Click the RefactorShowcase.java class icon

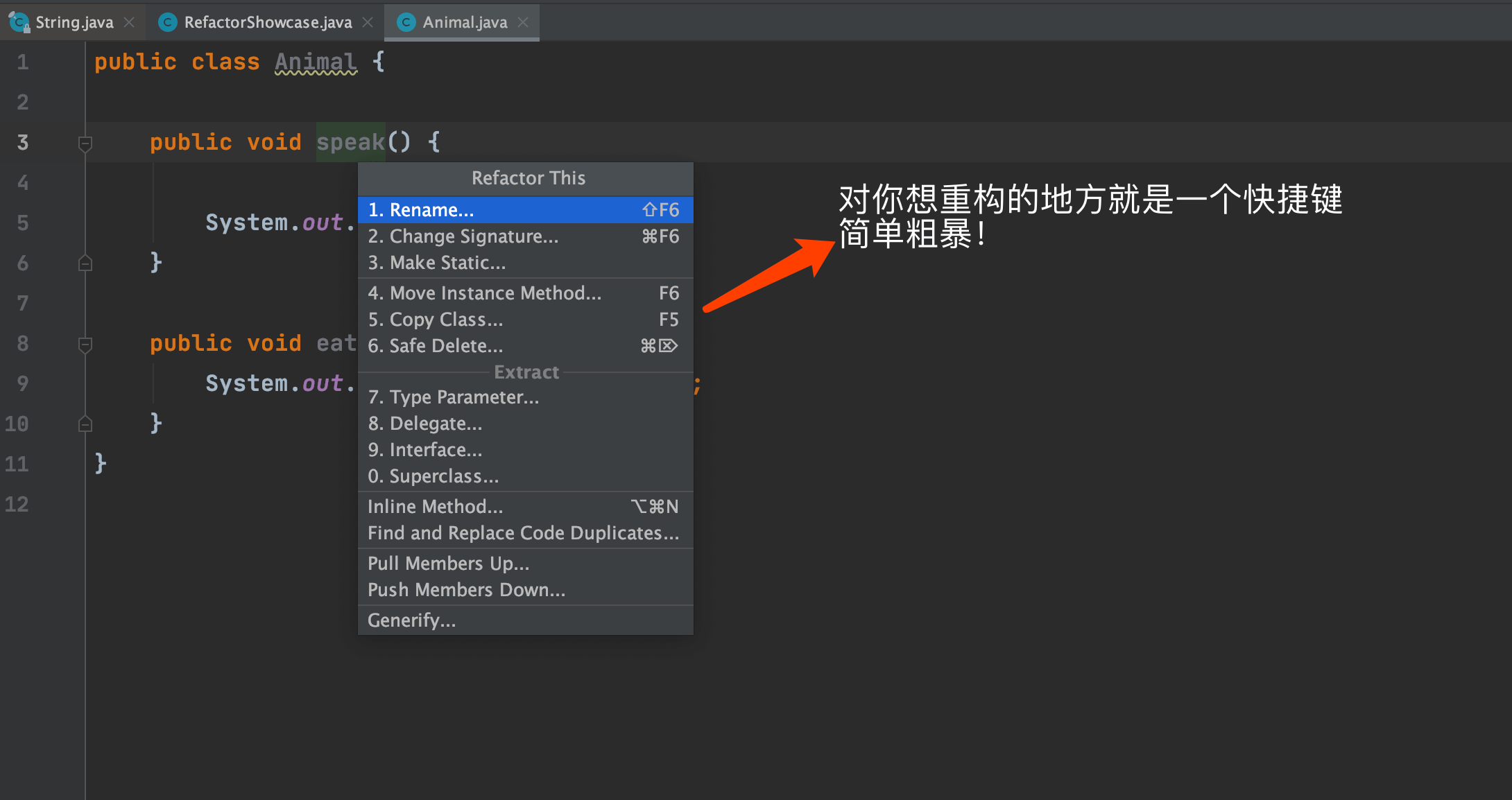click(167, 22)
